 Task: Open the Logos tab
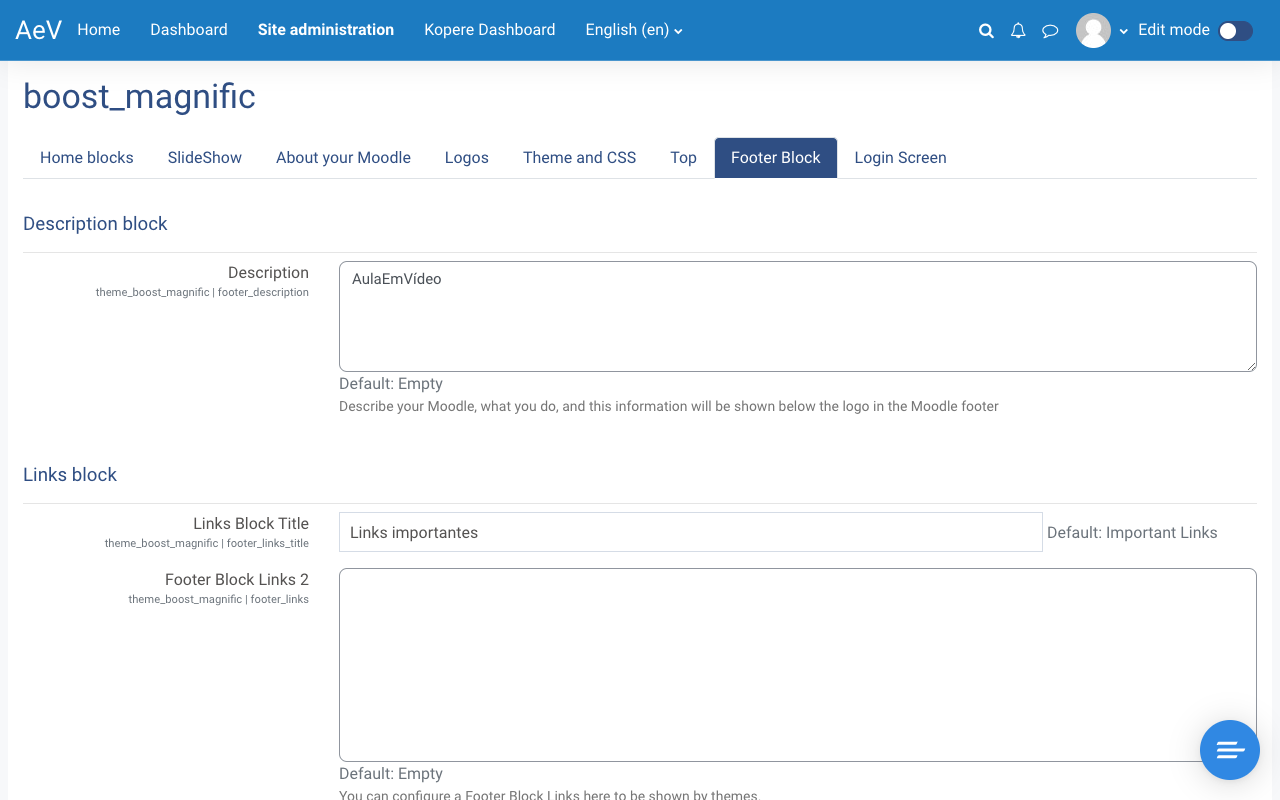click(x=467, y=158)
